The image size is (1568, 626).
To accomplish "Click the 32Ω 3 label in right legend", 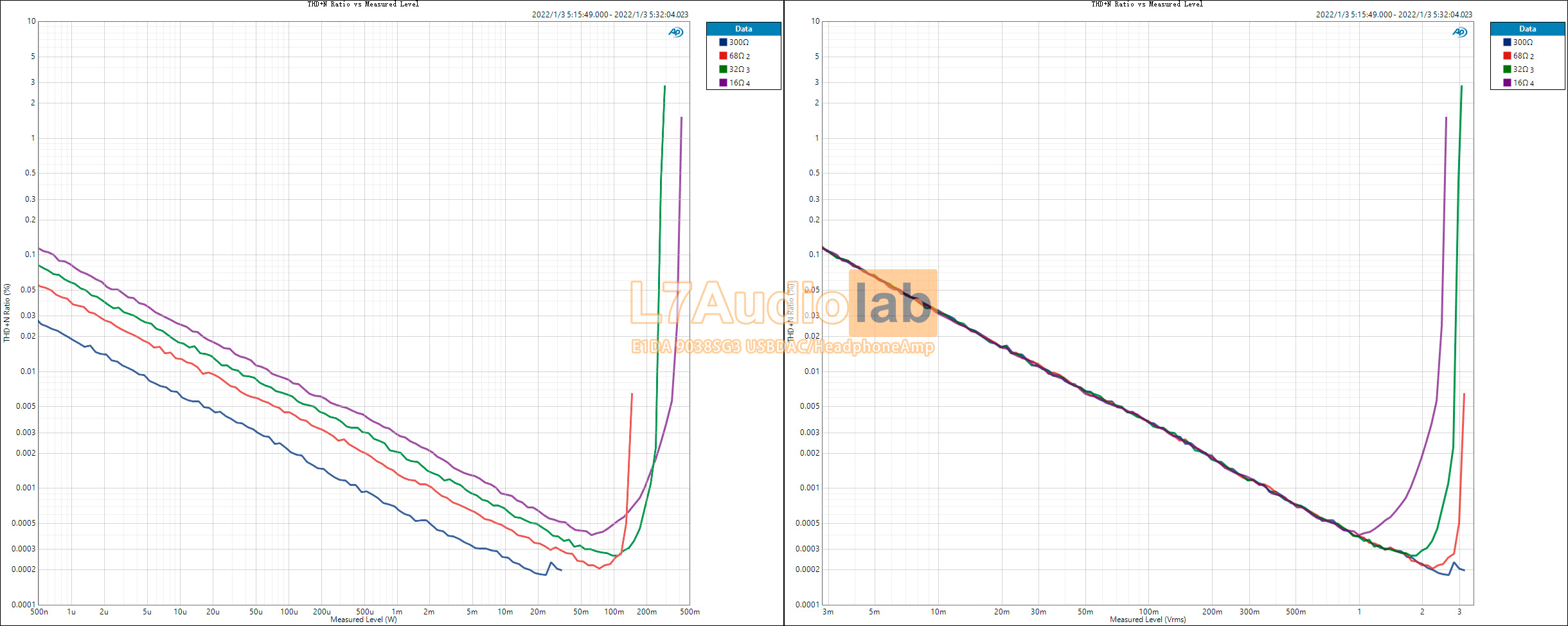I will 1524,69.
